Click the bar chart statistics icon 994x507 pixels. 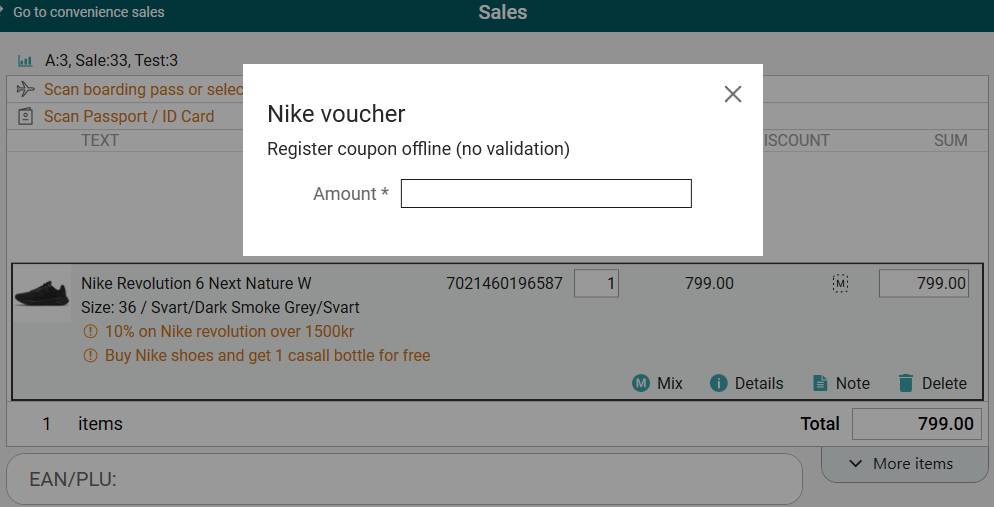pyautogui.click(x=25, y=61)
